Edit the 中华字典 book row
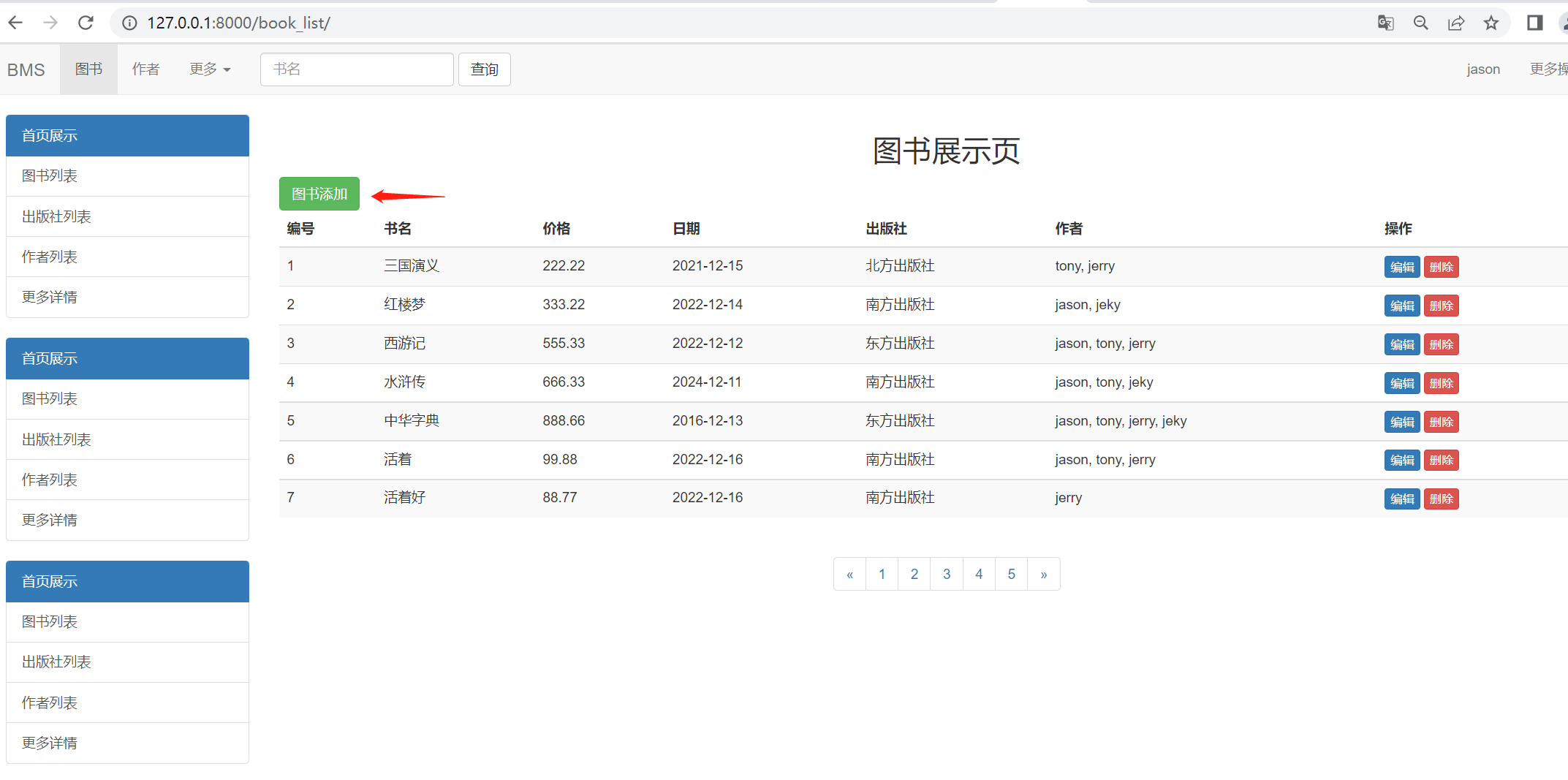Image resolution: width=1568 pixels, height=780 pixels. click(1402, 422)
